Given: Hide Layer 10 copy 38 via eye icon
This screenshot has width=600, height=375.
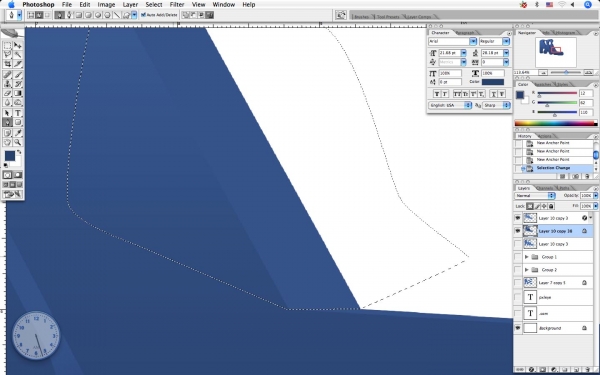Looking at the screenshot, I should [x=518, y=231].
